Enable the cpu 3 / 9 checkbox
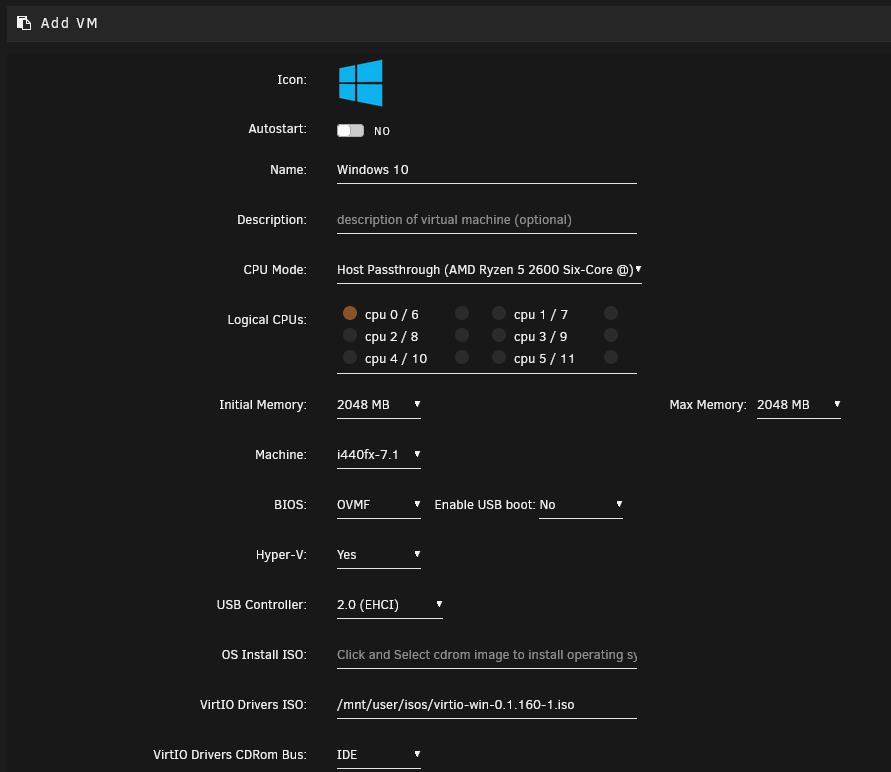The width and height of the screenshot is (891, 772). (x=499, y=335)
